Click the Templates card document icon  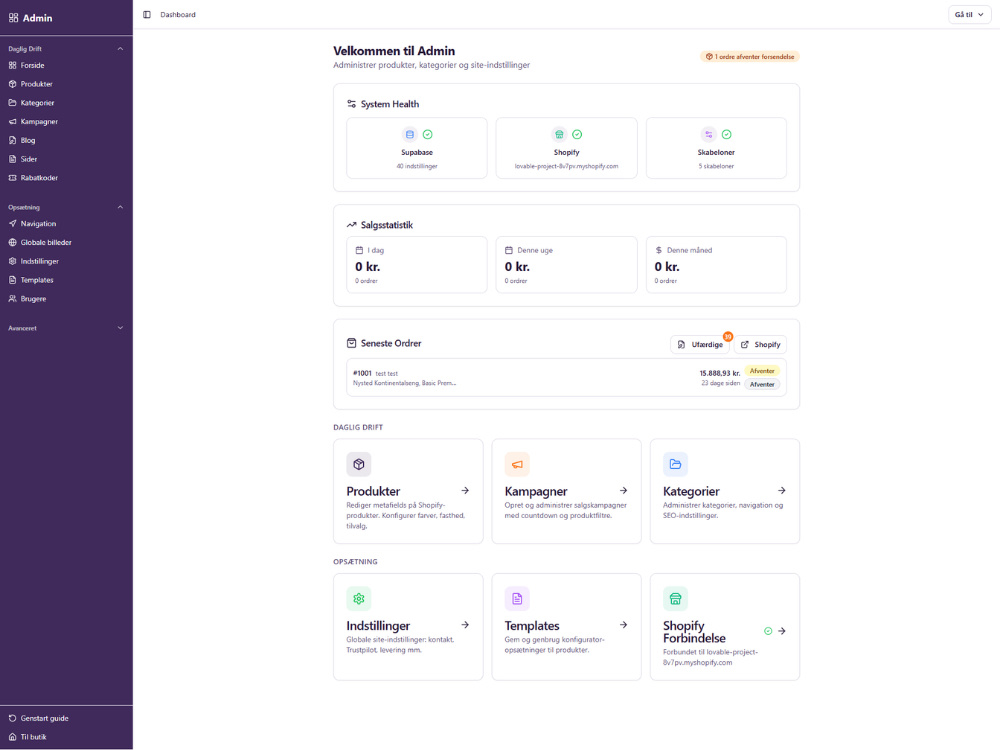[517, 599]
